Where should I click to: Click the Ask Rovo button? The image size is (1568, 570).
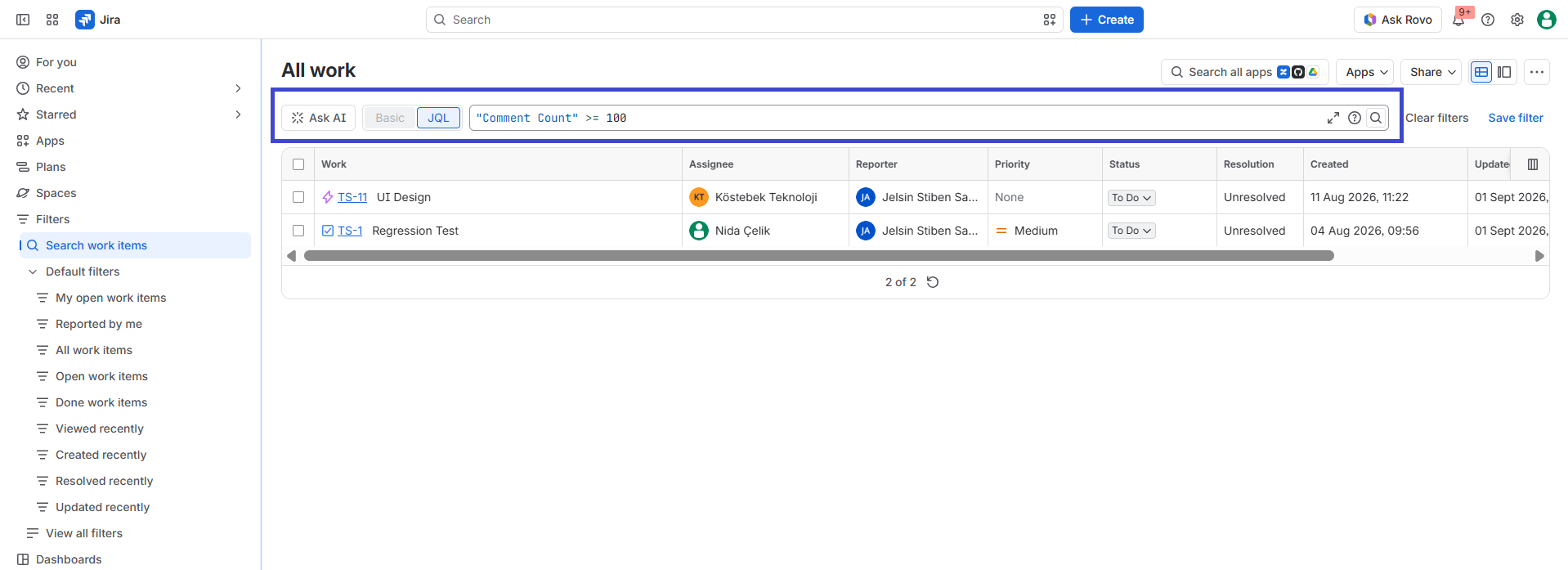click(1398, 20)
